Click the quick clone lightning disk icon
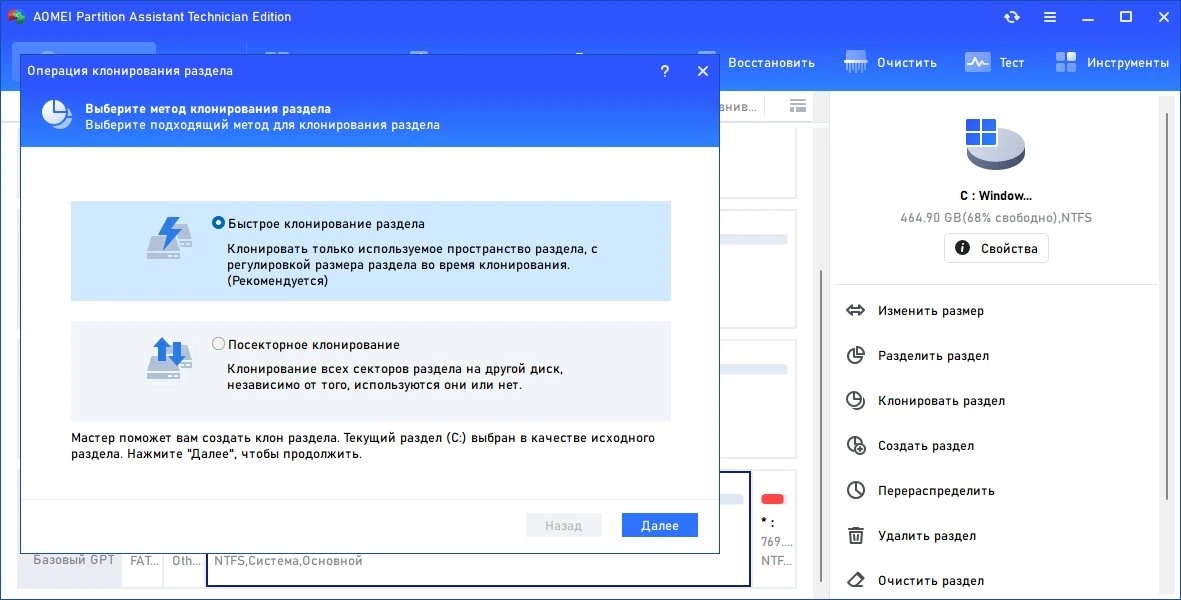 (169, 238)
